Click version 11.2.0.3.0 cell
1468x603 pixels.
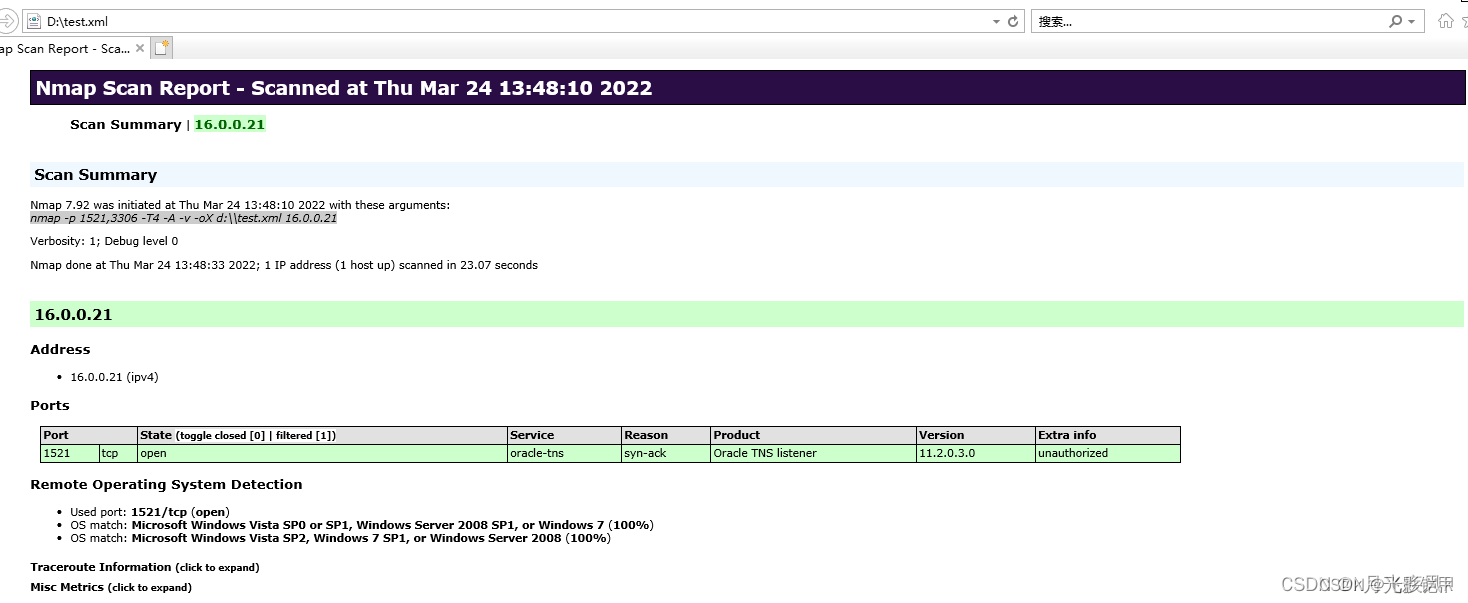coord(976,453)
